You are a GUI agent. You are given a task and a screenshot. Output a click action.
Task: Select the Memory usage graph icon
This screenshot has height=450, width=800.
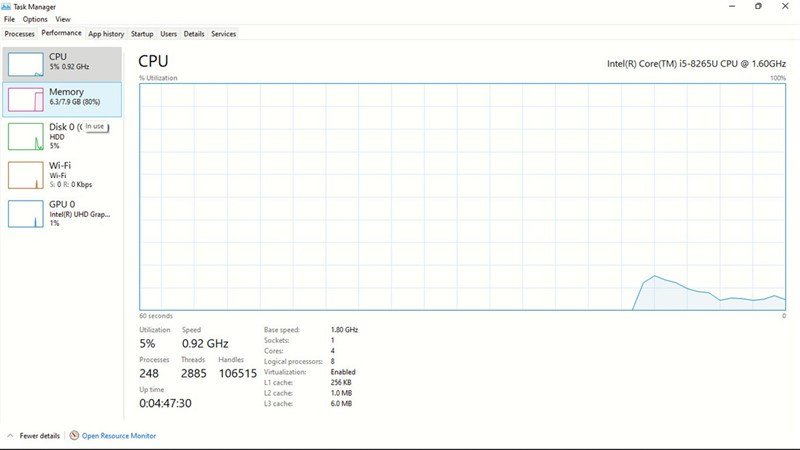[x=25, y=99]
